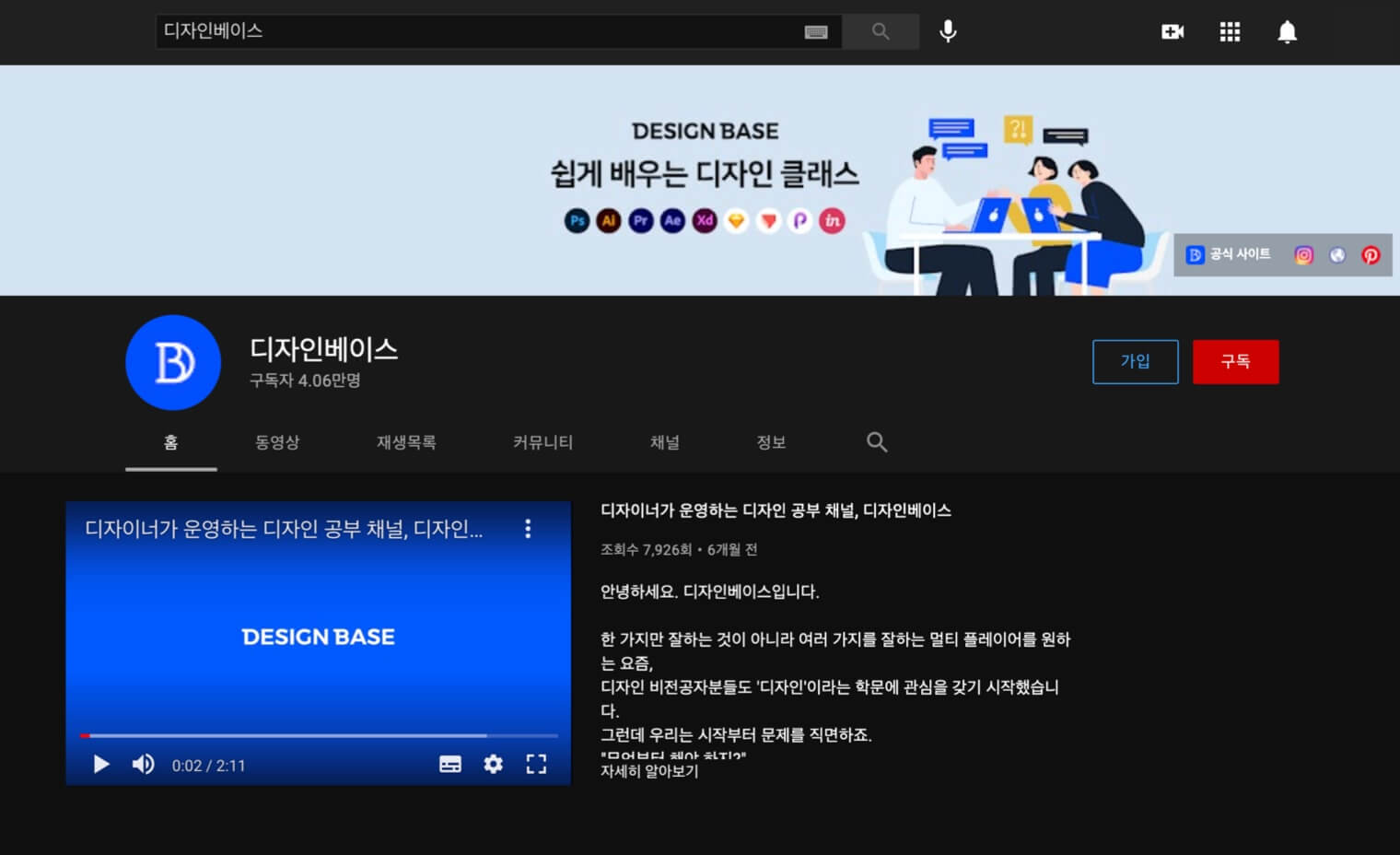Switch to the 동영상 tab

277,443
